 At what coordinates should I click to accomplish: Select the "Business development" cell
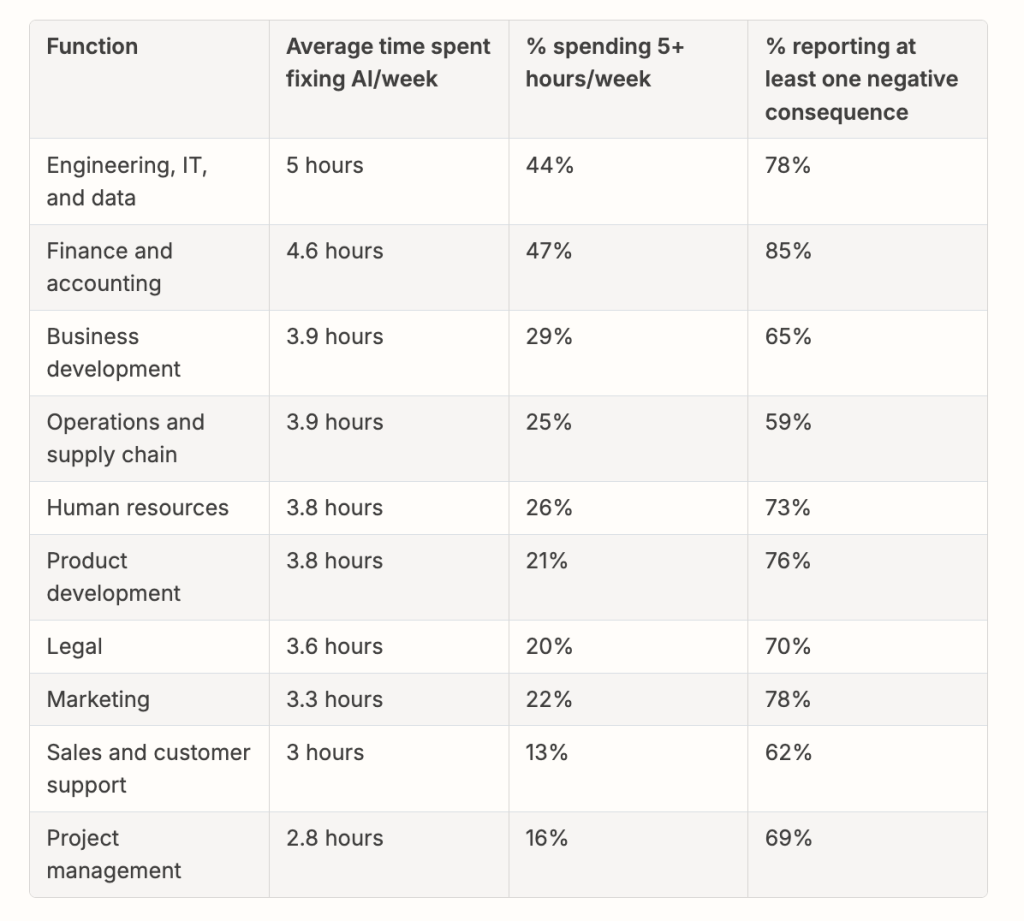113,353
